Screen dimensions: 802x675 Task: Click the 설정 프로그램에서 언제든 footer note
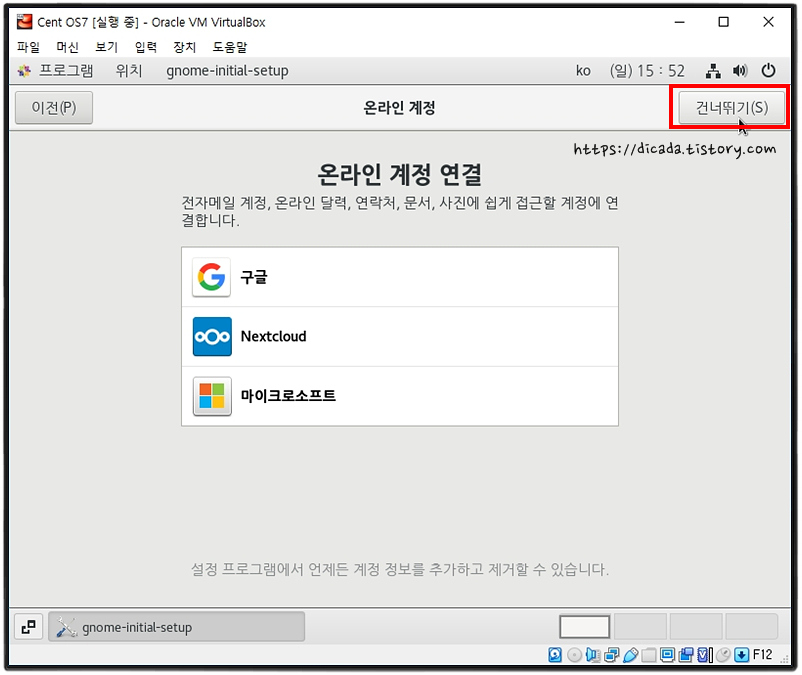click(400, 569)
